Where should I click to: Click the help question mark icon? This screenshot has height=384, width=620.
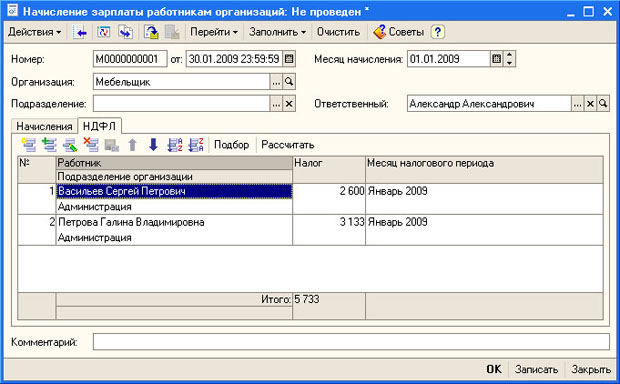point(438,32)
